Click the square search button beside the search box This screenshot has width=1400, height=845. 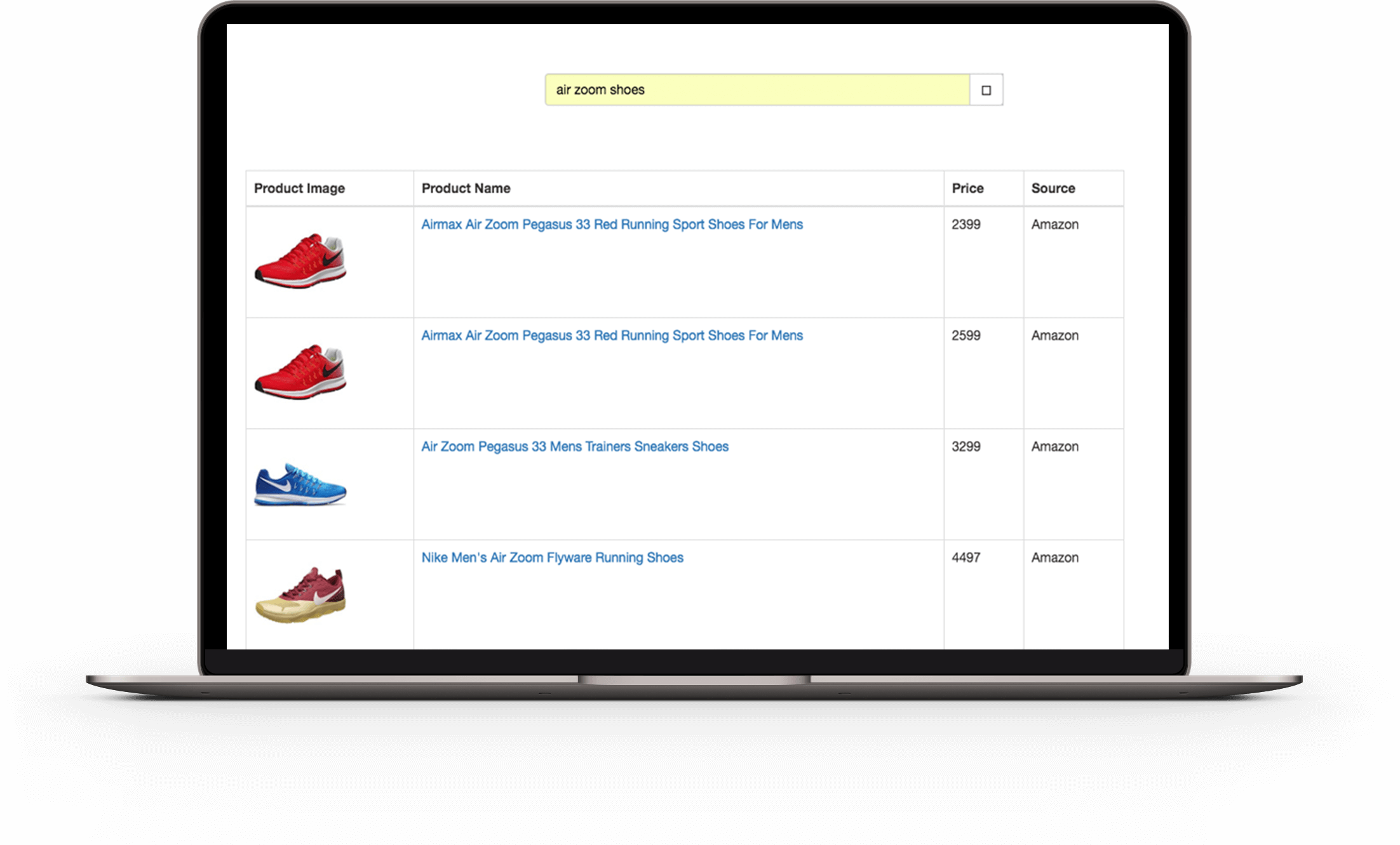[x=986, y=90]
